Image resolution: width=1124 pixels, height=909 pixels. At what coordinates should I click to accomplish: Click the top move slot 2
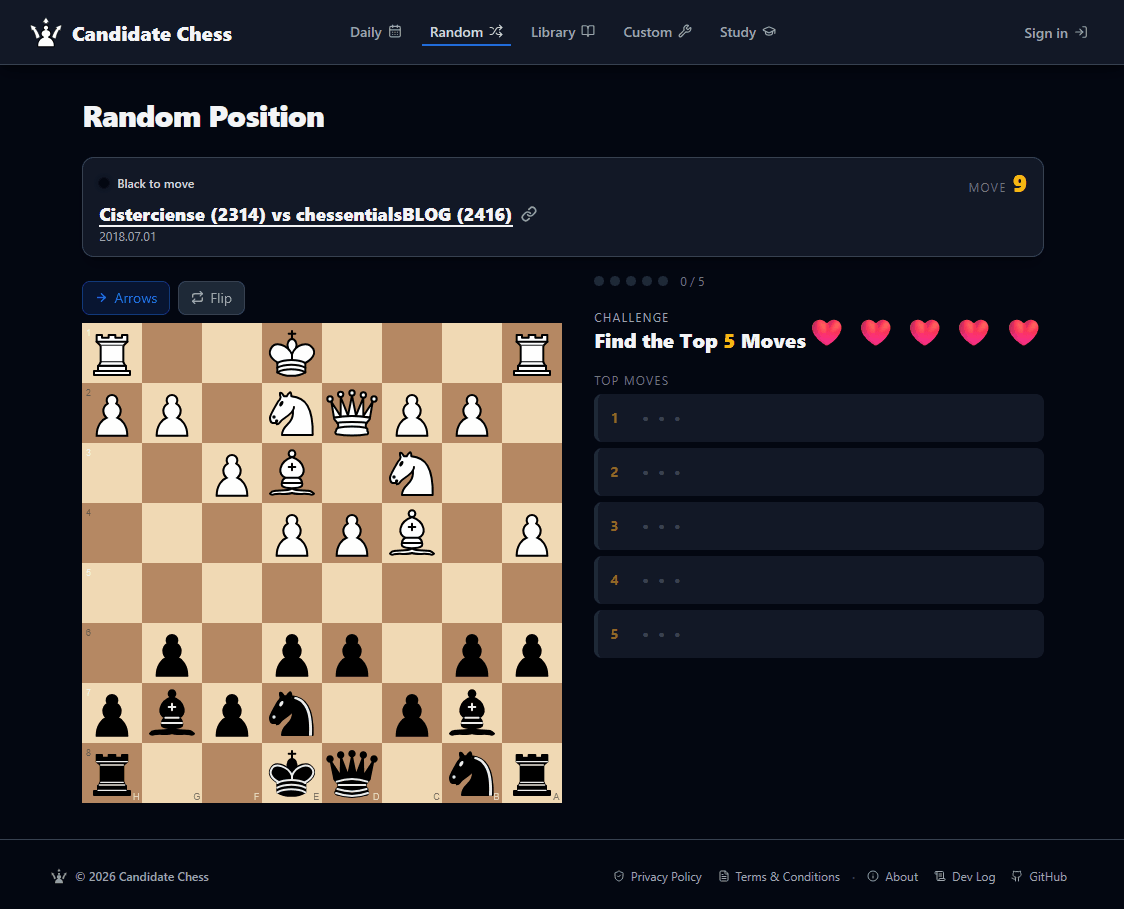point(819,472)
